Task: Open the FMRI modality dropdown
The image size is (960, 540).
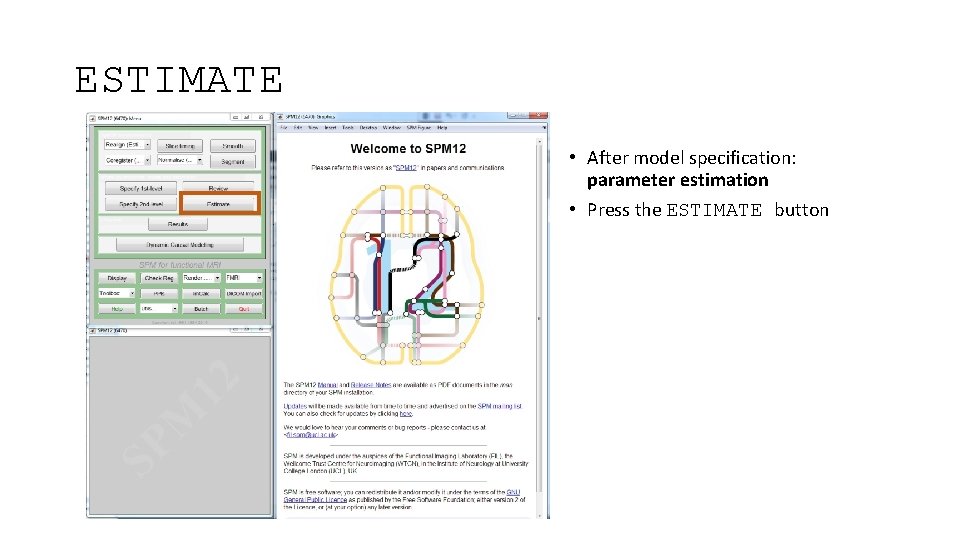Action: pos(244,278)
